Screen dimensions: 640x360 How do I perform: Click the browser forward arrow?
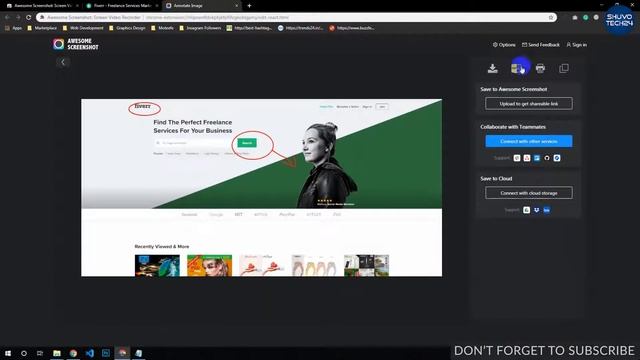[x=18, y=18]
